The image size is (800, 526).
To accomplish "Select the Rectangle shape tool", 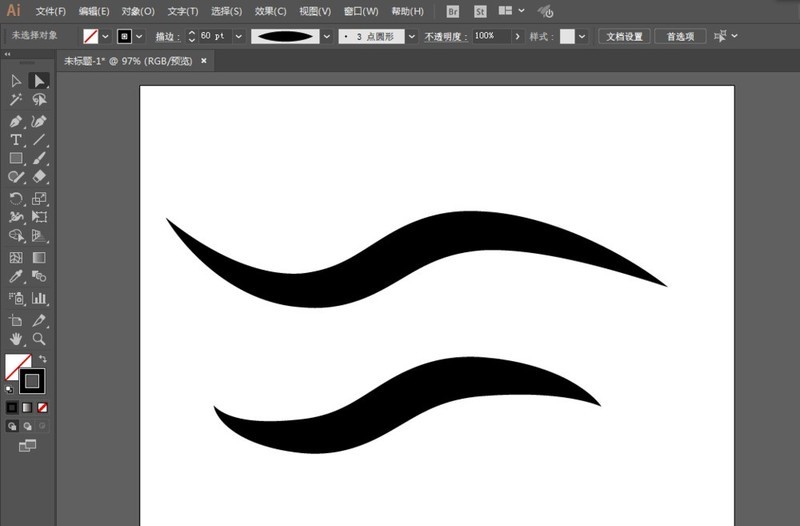I will click(x=16, y=158).
